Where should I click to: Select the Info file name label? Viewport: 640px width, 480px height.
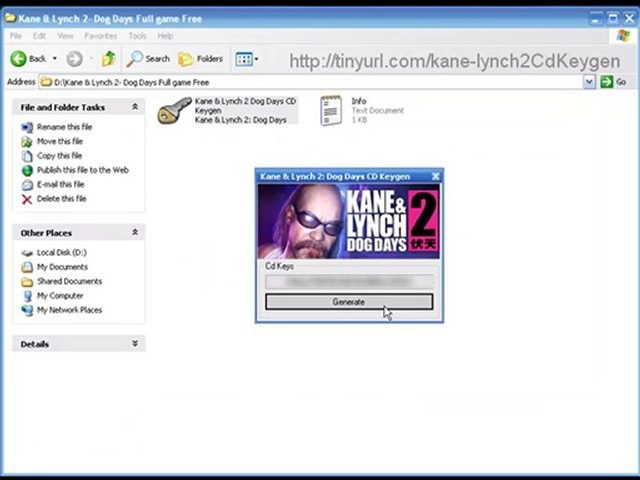[359, 101]
